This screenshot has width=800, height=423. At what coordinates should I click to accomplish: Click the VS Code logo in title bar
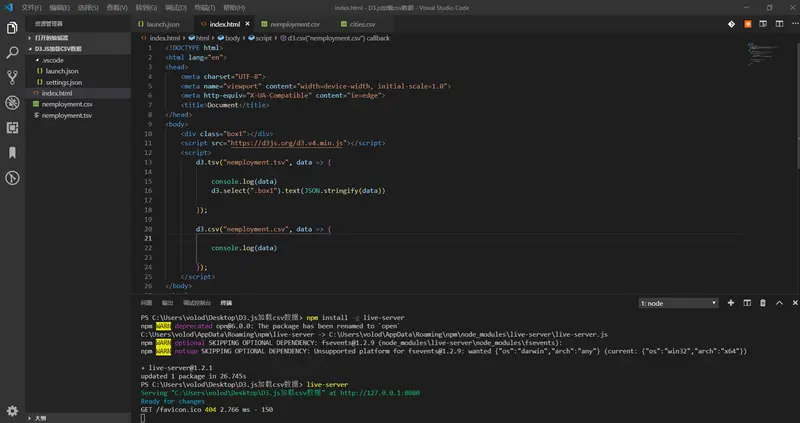click(x=8, y=7)
